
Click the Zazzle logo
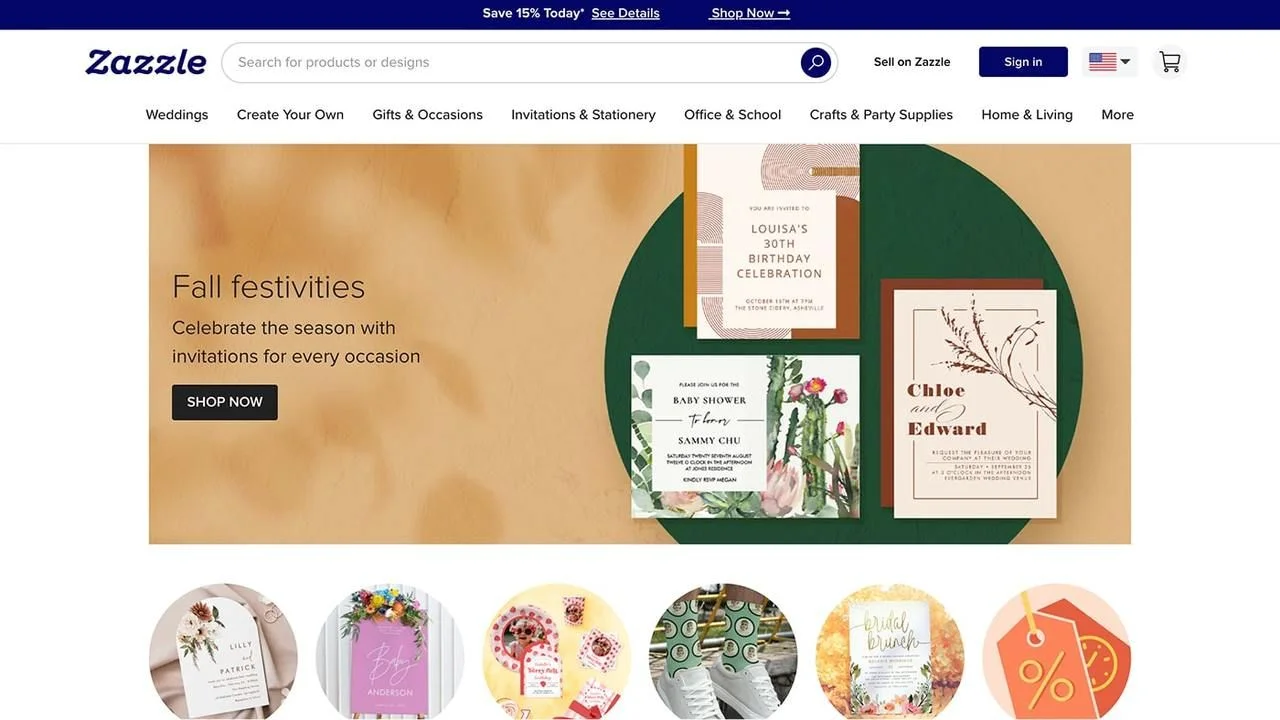(146, 62)
